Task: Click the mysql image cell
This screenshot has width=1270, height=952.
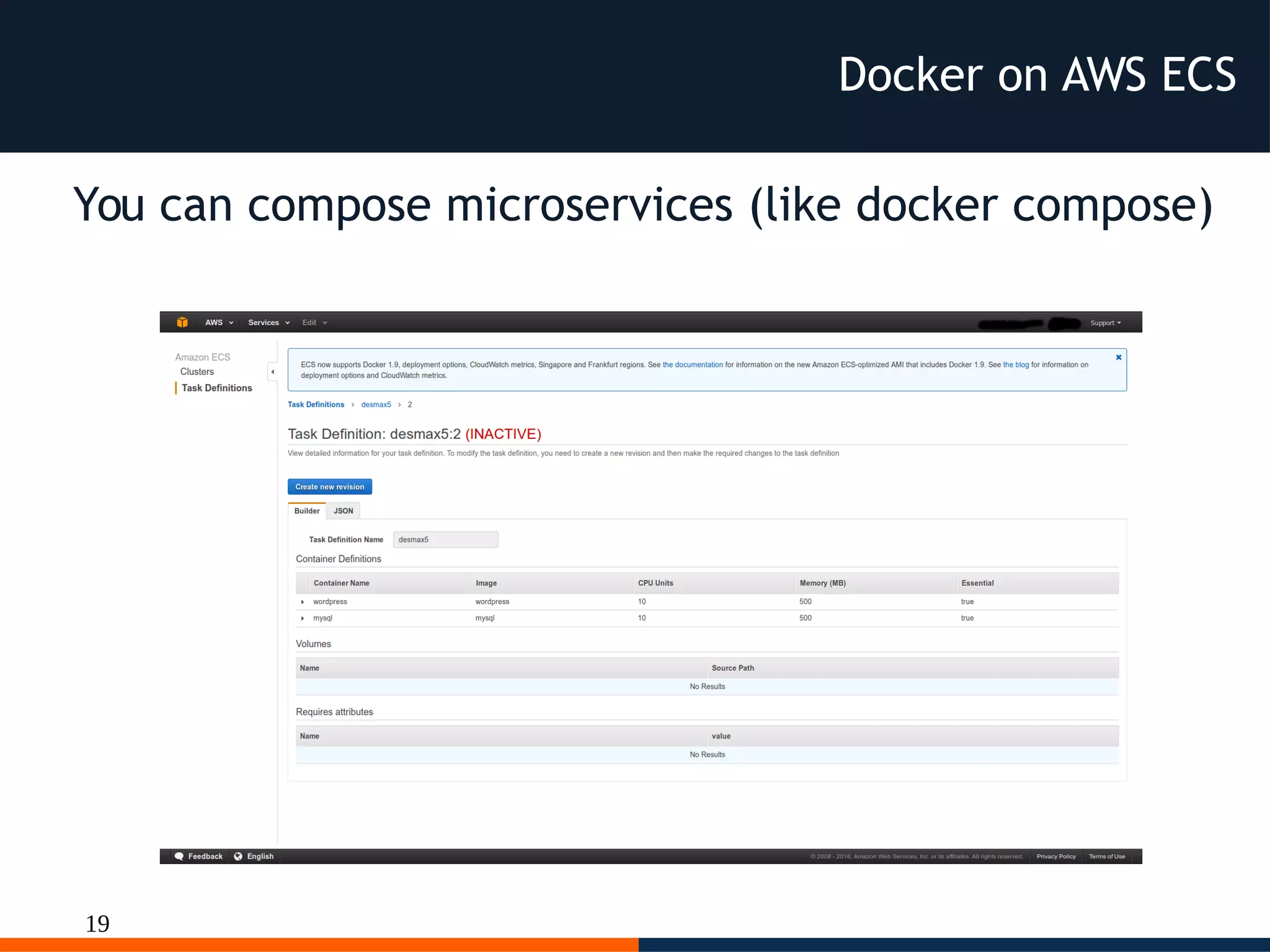Action: pyautogui.click(x=485, y=618)
